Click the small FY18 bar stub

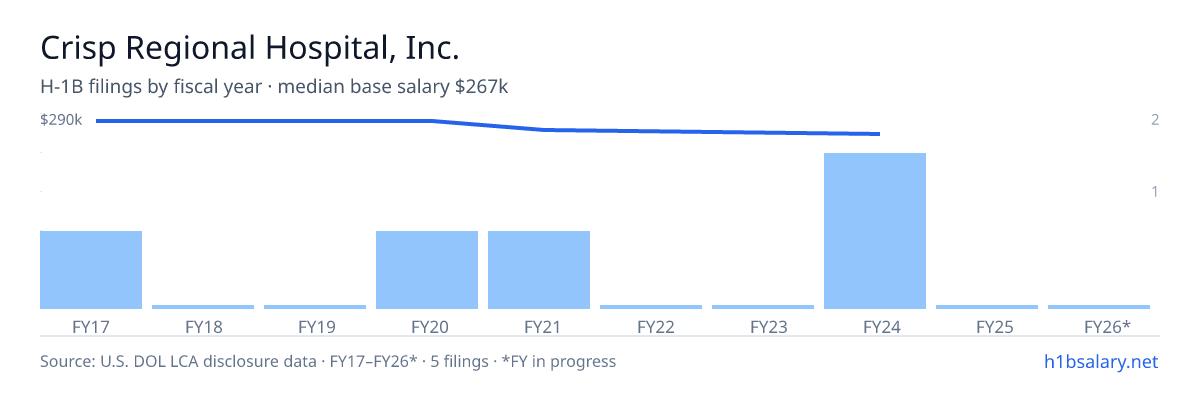tap(203, 307)
